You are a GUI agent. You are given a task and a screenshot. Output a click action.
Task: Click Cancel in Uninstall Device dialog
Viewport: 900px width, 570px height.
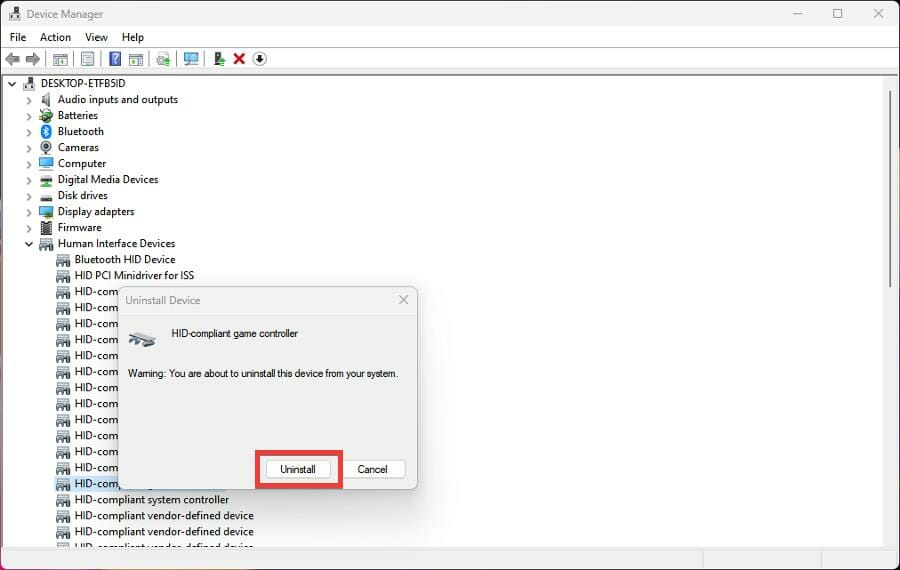[372, 469]
